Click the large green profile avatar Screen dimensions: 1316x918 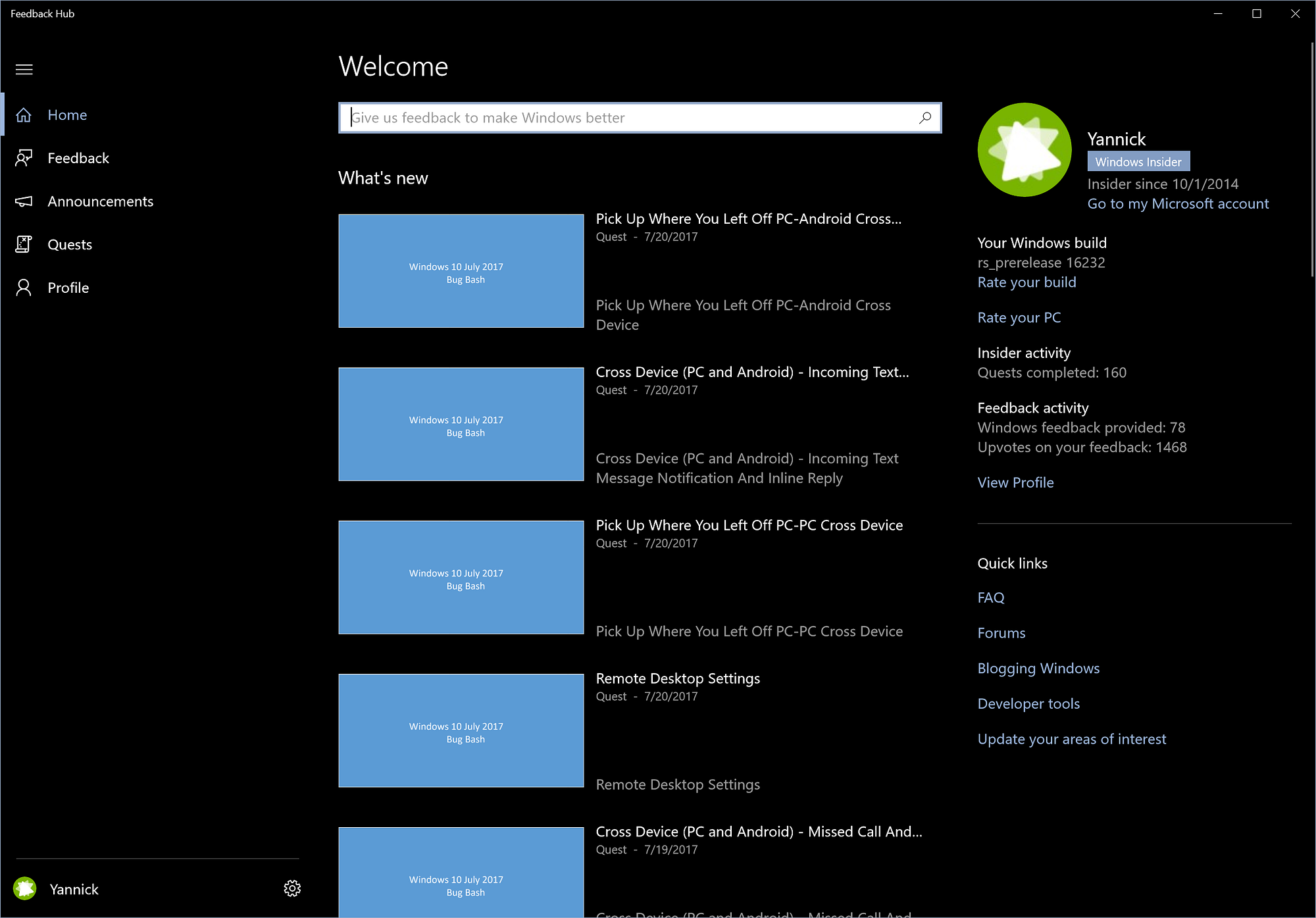[1025, 149]
